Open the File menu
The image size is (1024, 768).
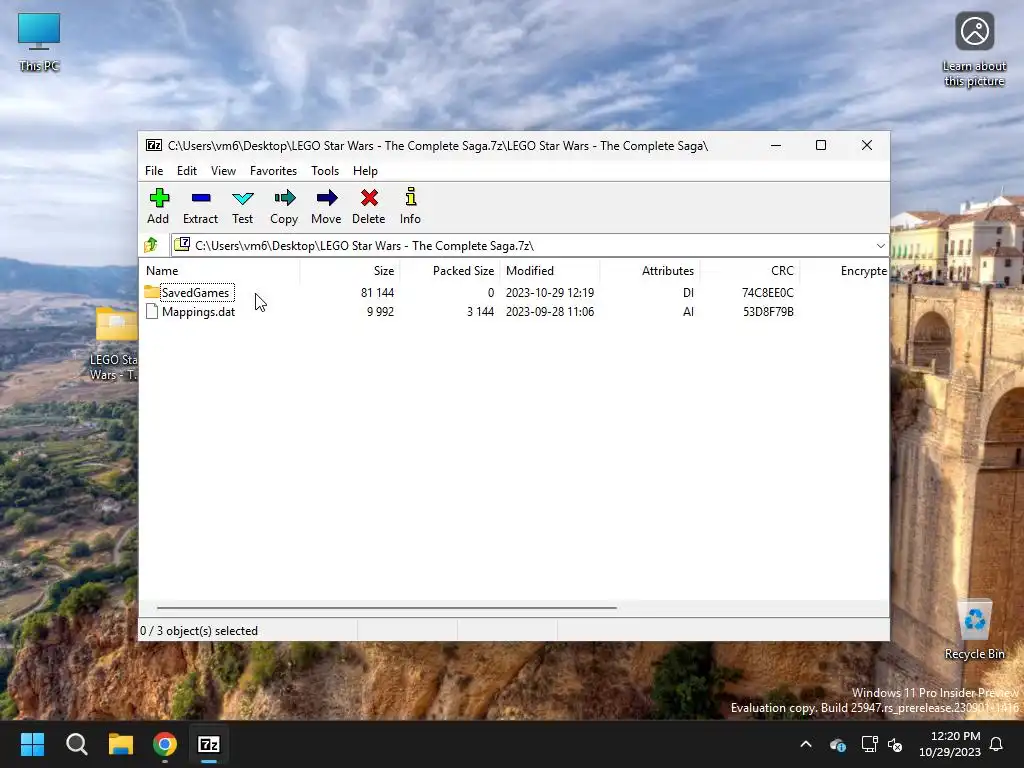click(154, 170)
